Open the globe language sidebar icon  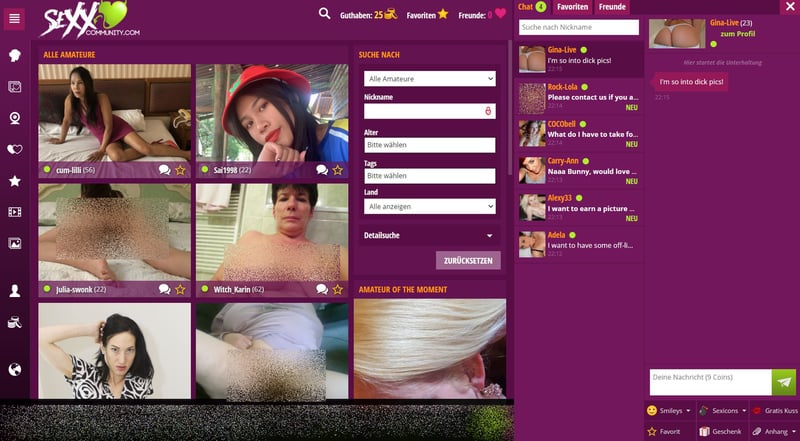coord(15,370)
